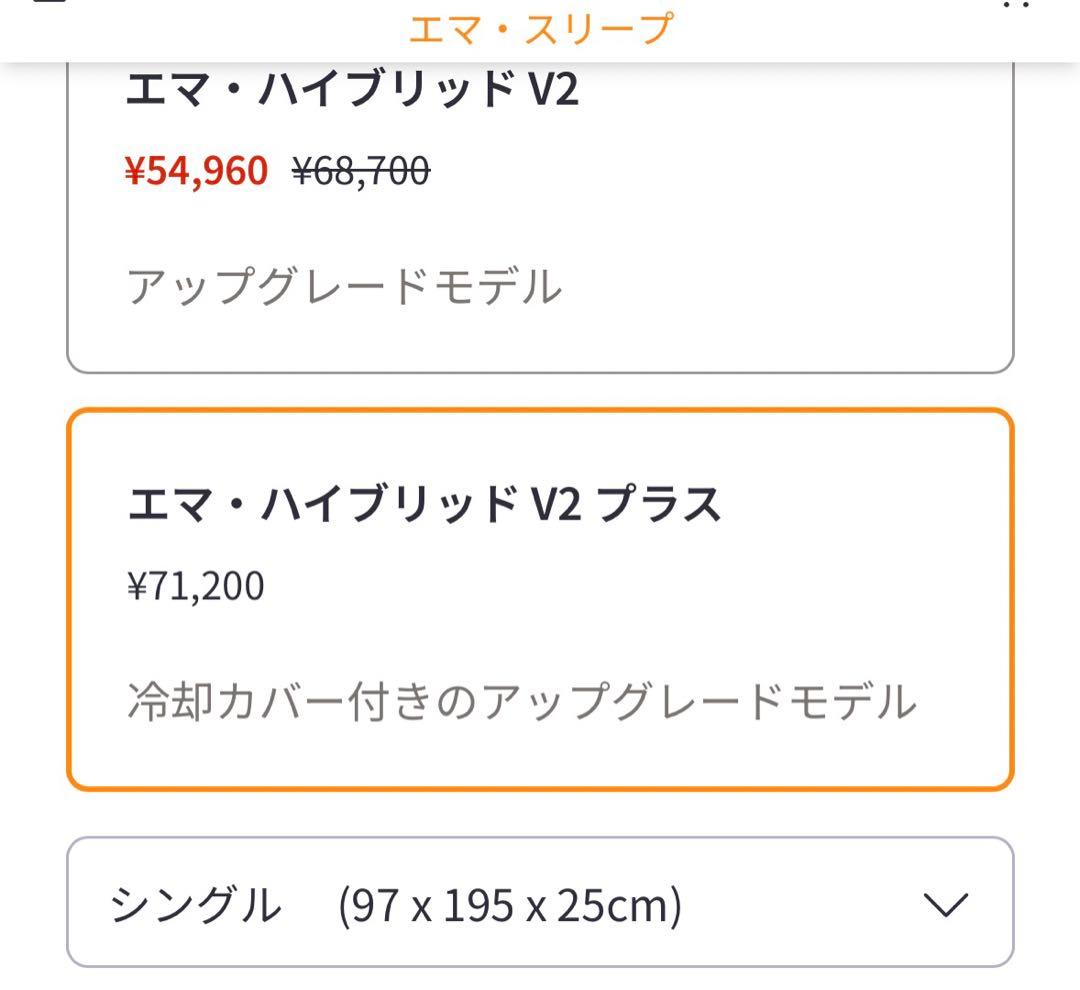Click inside the V2 product card area
Screen dimensions: 1080x990
point(540,230)
